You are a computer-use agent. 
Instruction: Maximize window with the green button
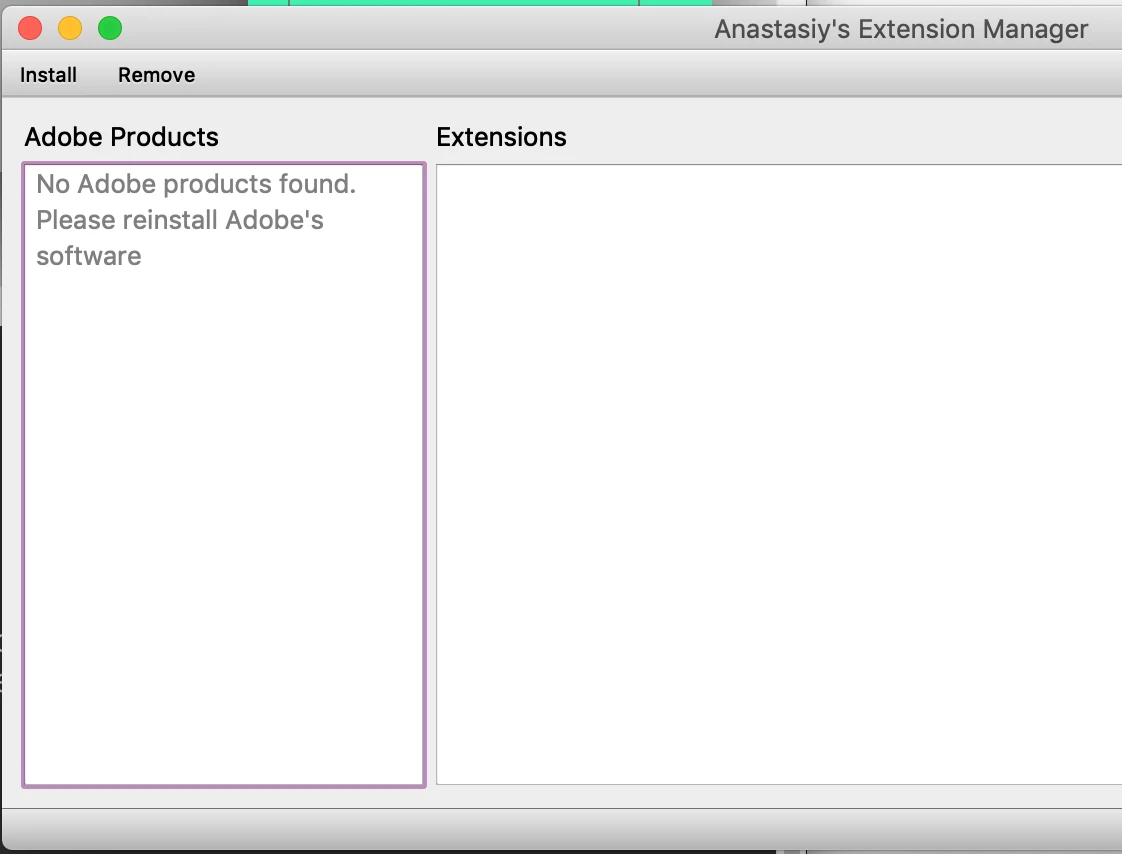110,29
